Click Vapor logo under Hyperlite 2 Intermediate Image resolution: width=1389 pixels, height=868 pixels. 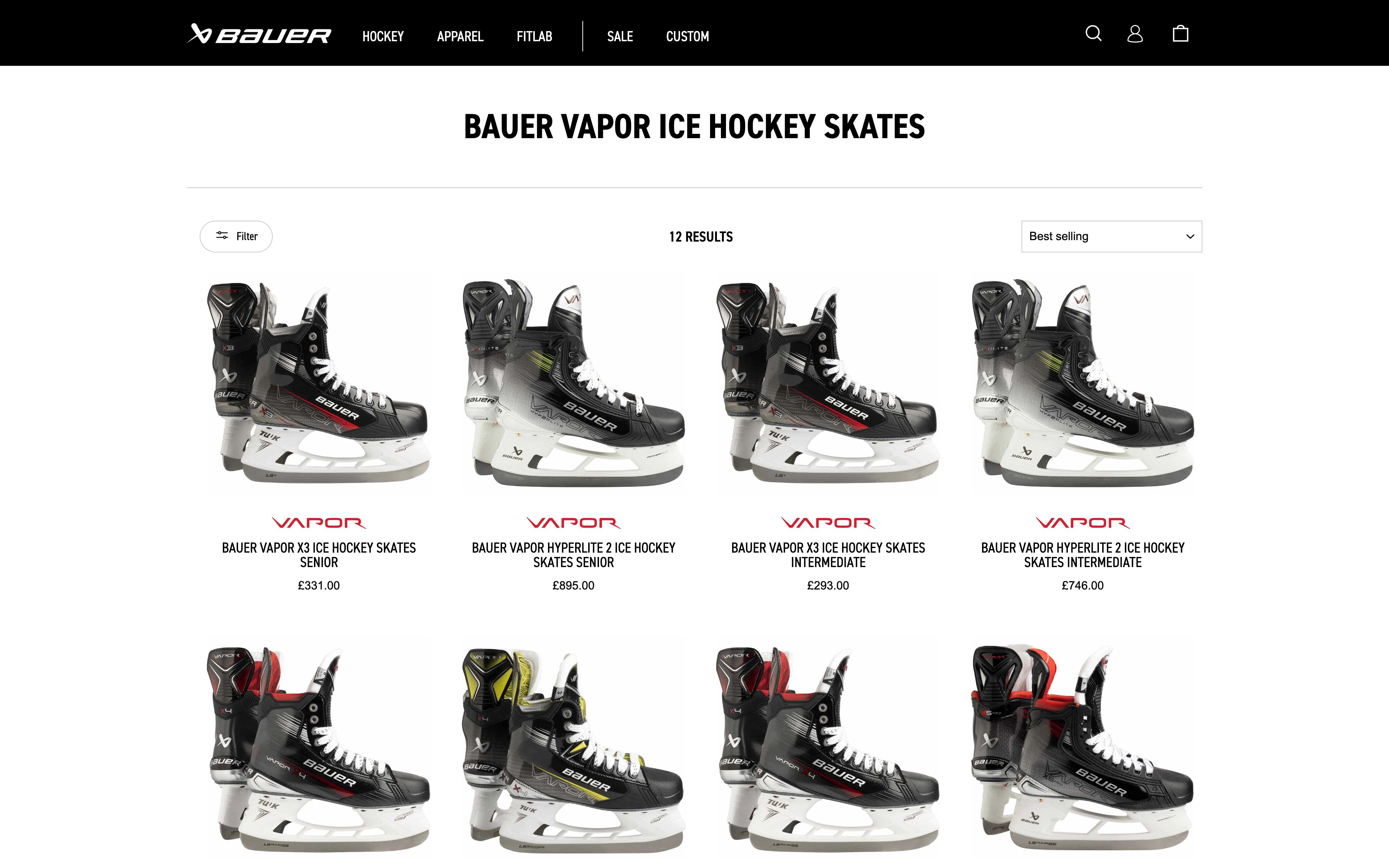pos(1083,522)
